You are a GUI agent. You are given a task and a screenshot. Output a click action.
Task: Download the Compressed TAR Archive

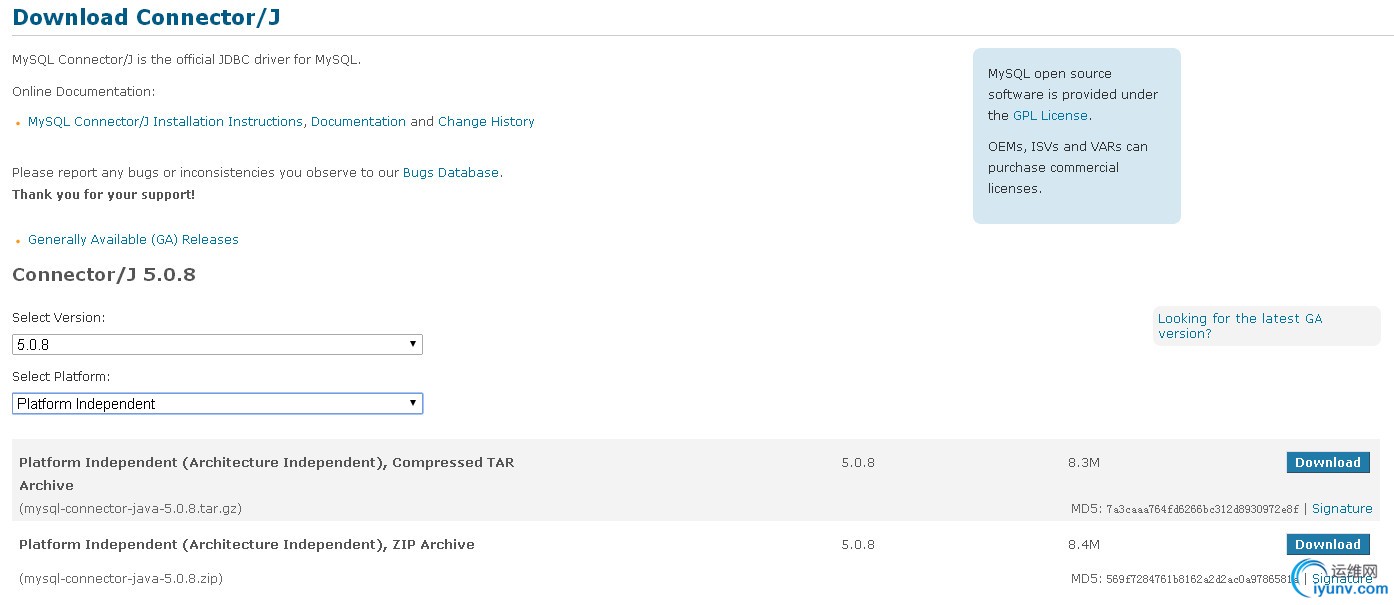tap(1328, 462)
